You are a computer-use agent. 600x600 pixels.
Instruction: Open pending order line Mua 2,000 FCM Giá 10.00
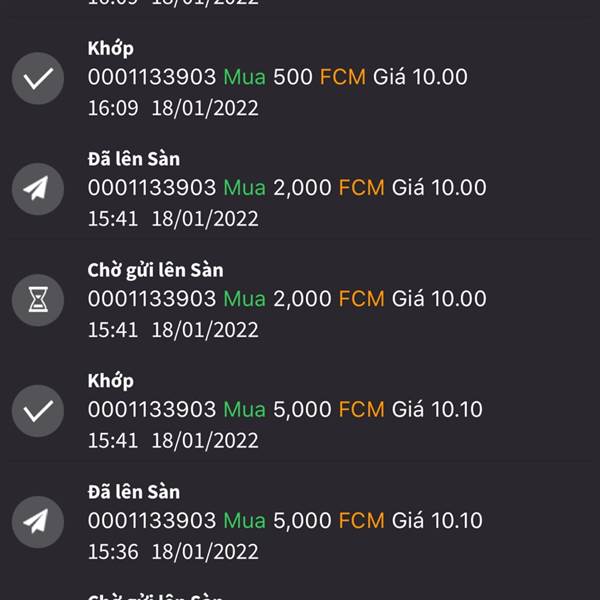coord(287,299)
